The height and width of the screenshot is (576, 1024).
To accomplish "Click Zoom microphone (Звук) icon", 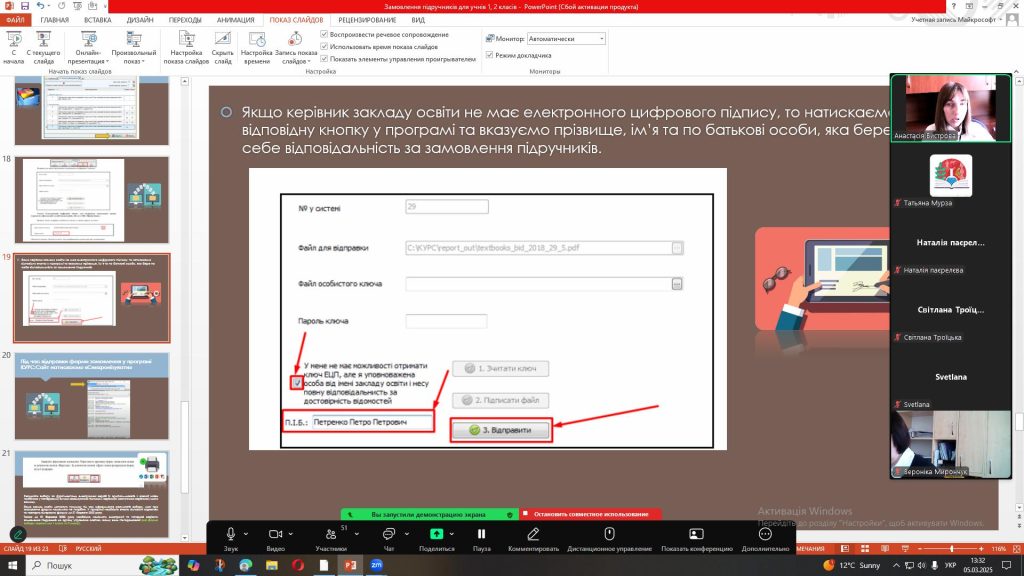I will [x=231, y=534].
